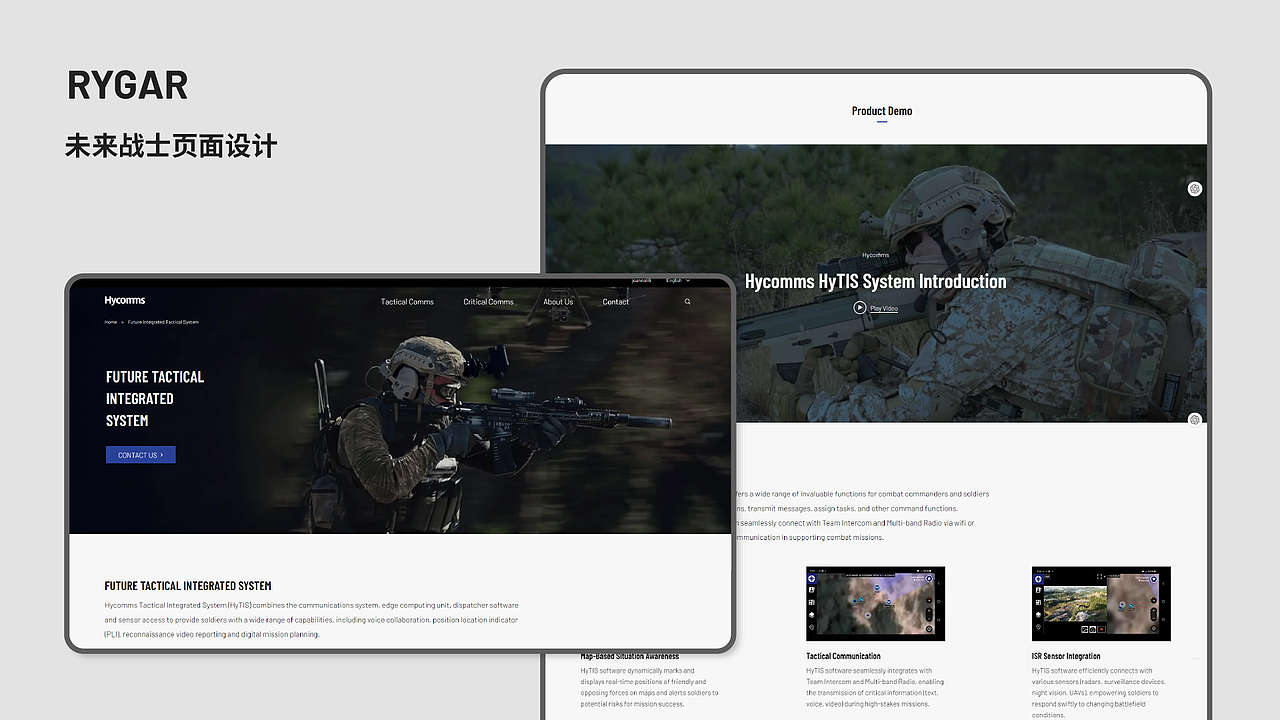1280x720 pixels.
Task: Click the Play Video link
Action: coord(884,309)
